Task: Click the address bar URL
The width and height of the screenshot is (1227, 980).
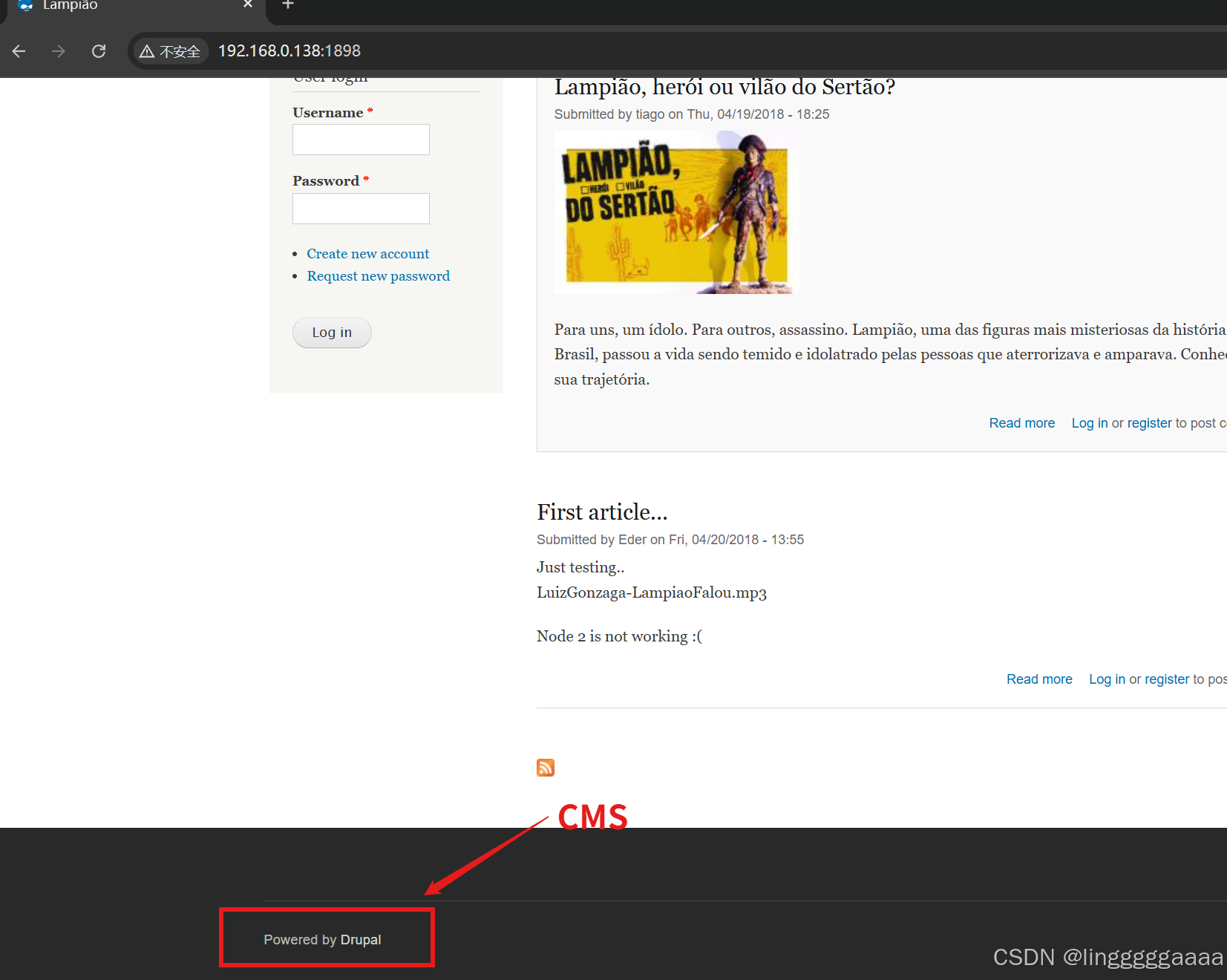Action: pos(289,51)
